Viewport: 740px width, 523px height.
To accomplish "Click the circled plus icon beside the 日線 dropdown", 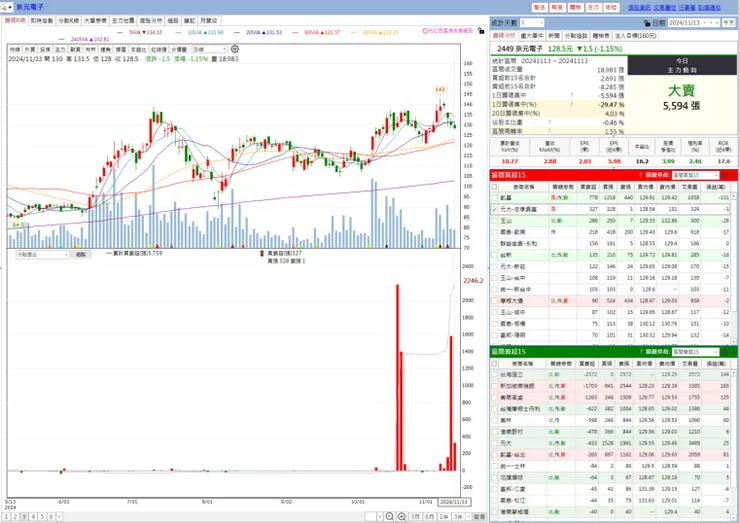I will click(235, 49).
